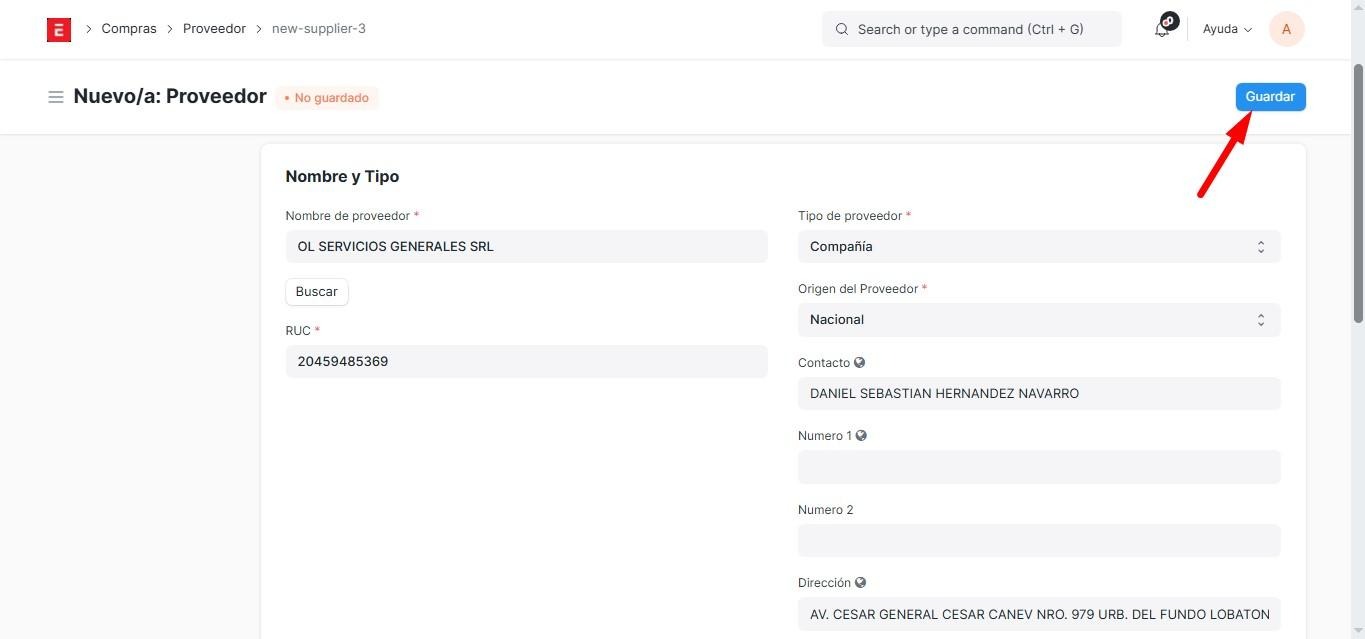The image size is (1365, 639).
Task: Click the RUC input field
Action: coord(526,362)
